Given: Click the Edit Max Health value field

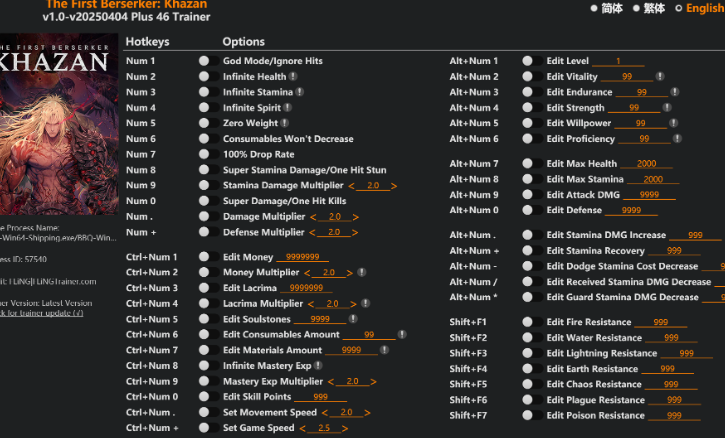Looking at the screenshot, I should pyautogui.click(x=642, y=164).
